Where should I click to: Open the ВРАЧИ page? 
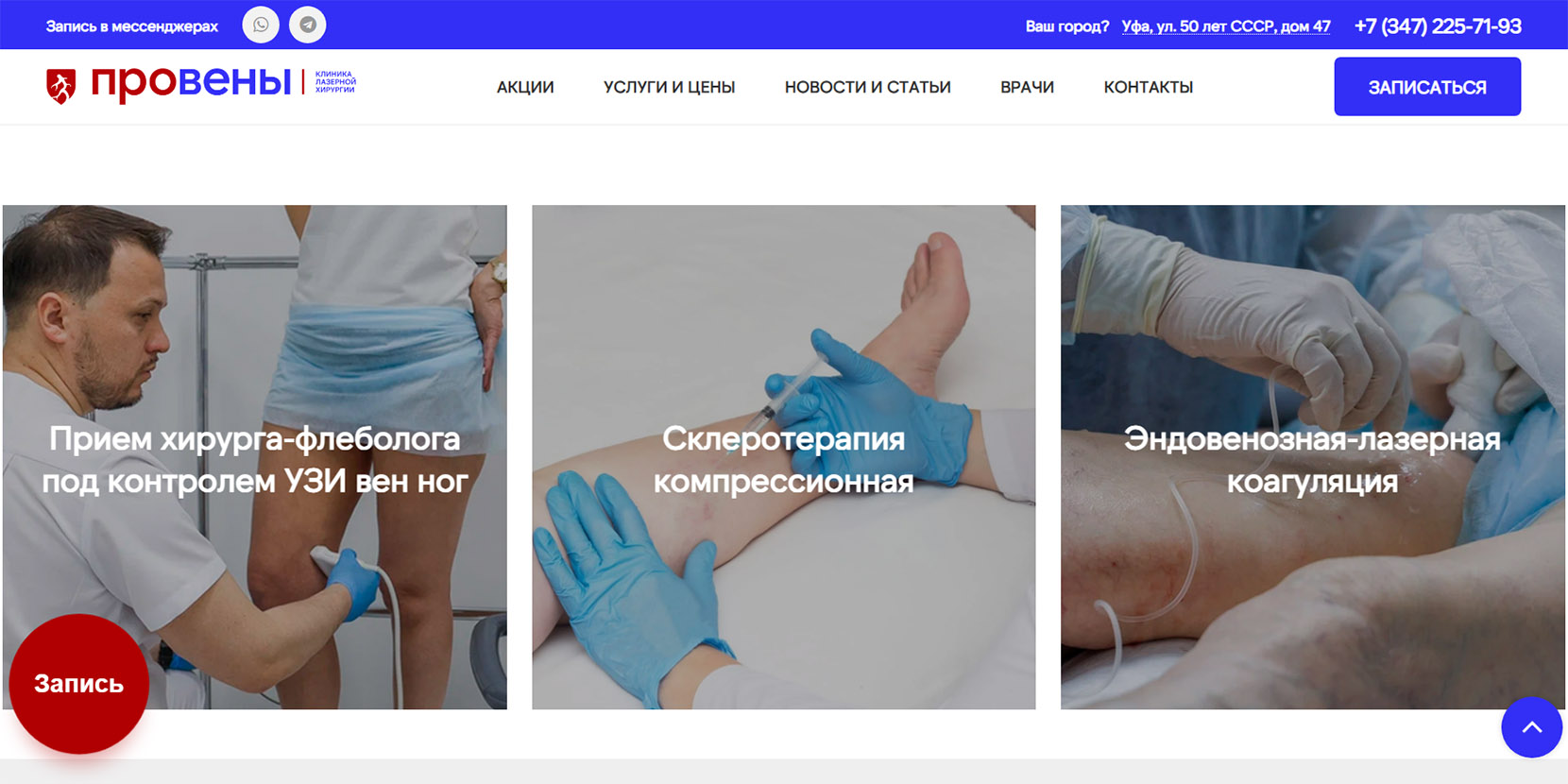[x=1027, y=87]
